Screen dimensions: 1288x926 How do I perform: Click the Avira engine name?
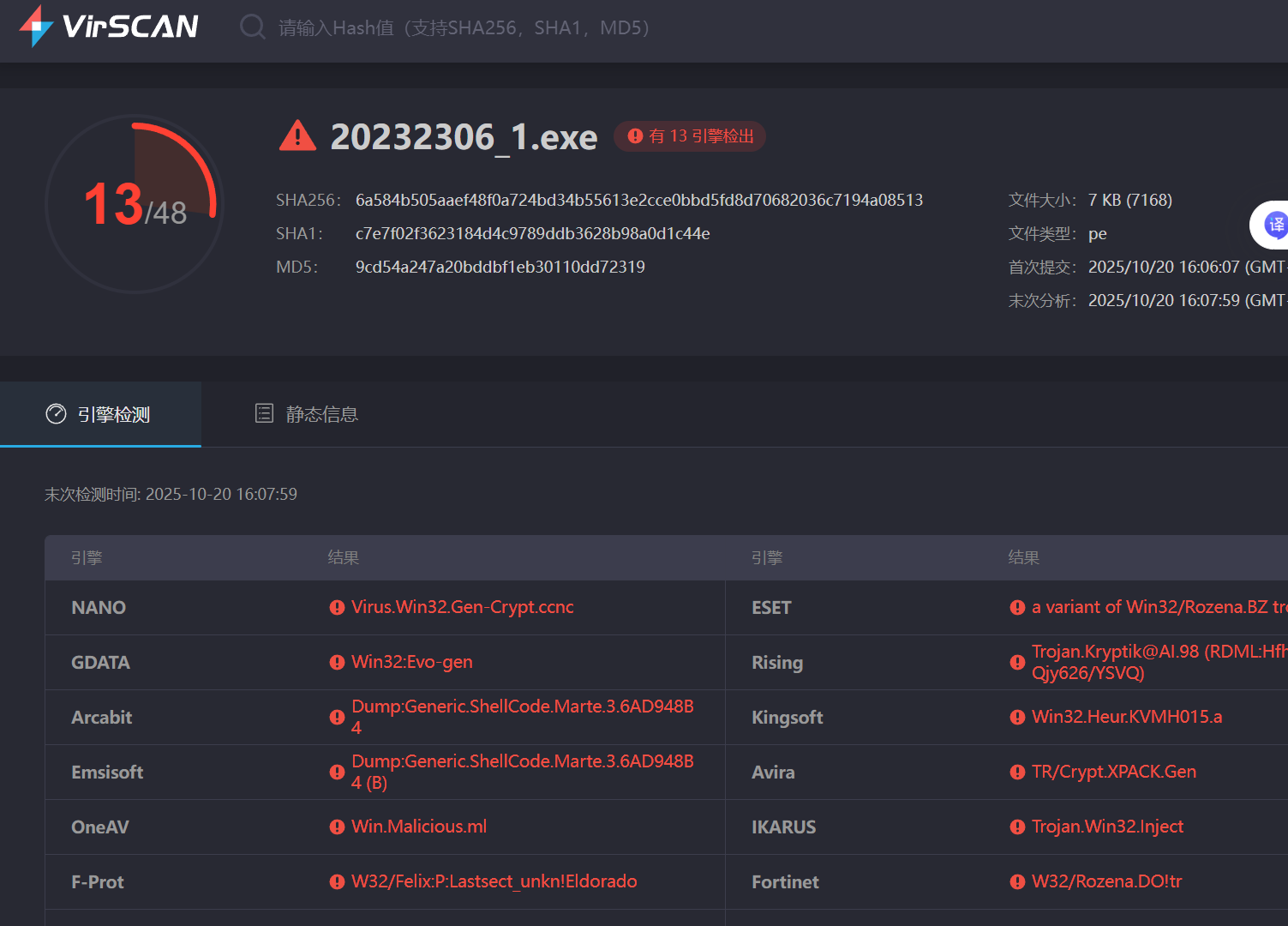point(773,773)
